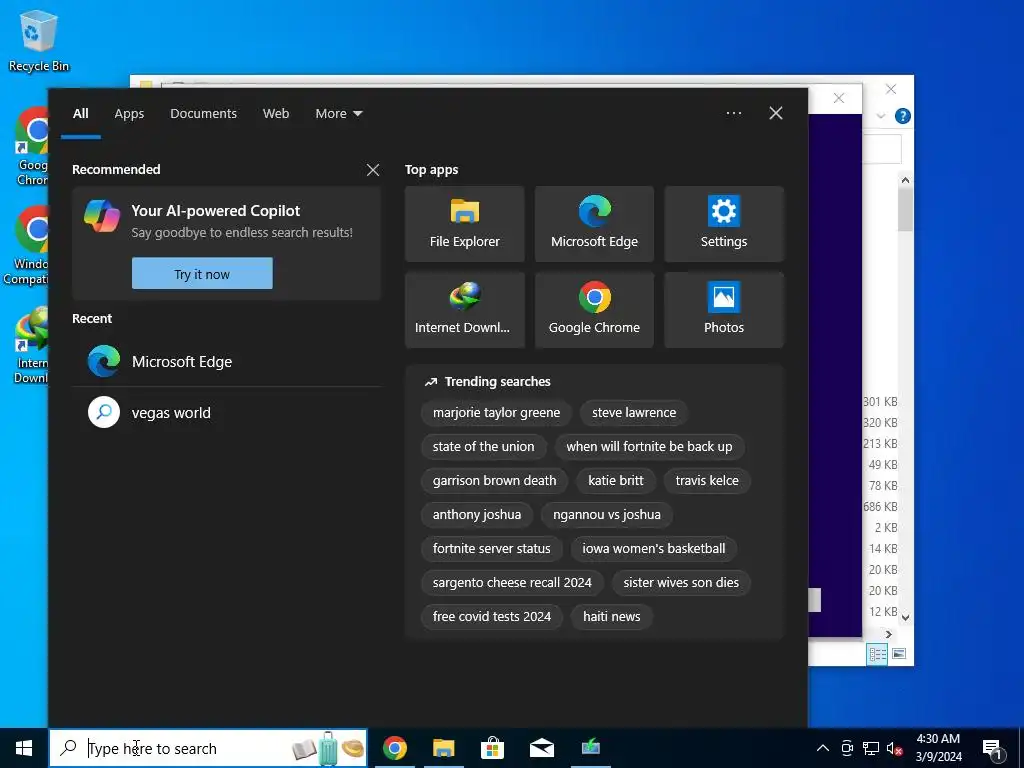The image size is (1024, 768).
Task: Switch File Explorer to large icons view
Action: pos(899,654)
